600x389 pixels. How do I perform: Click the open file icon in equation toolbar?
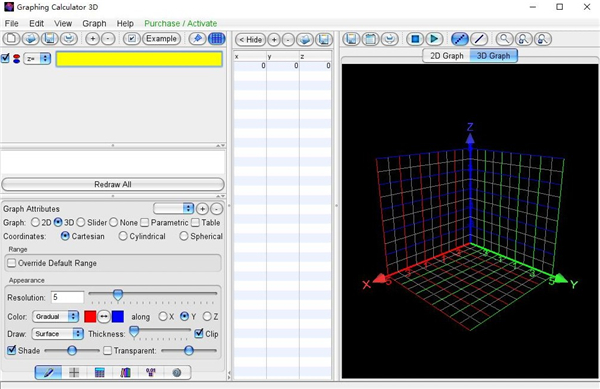tap(31, 39)
